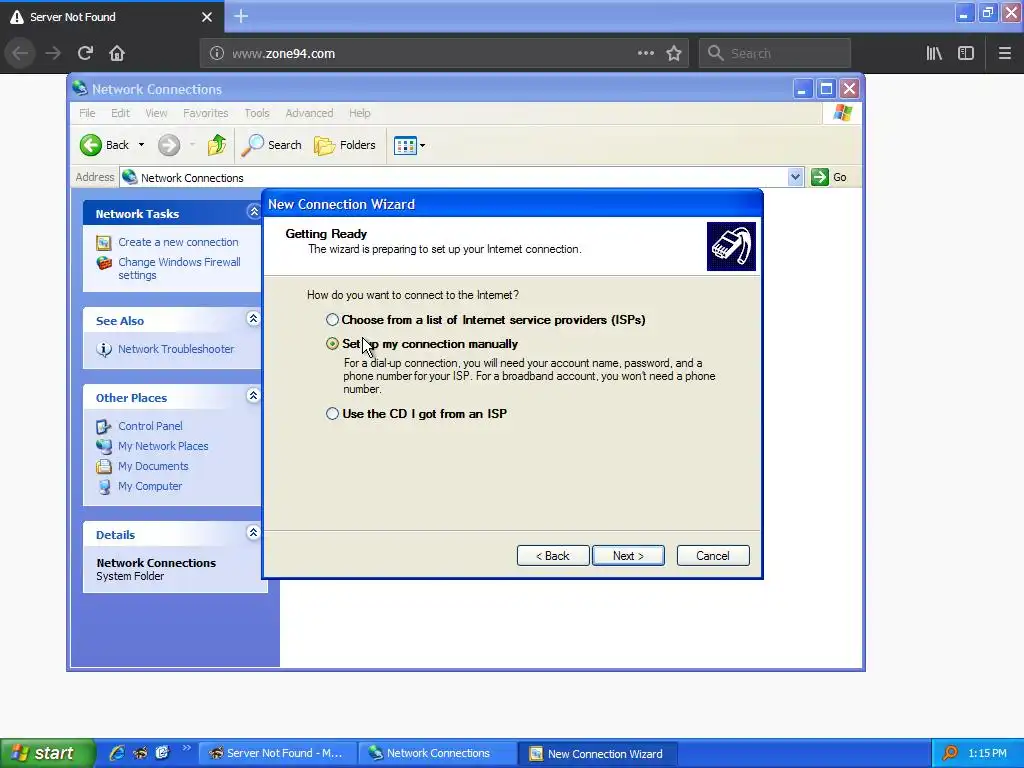Open Firefox Library icon
The height and width of the screenshot is (768, 1024).
click(x=934, y=54)
